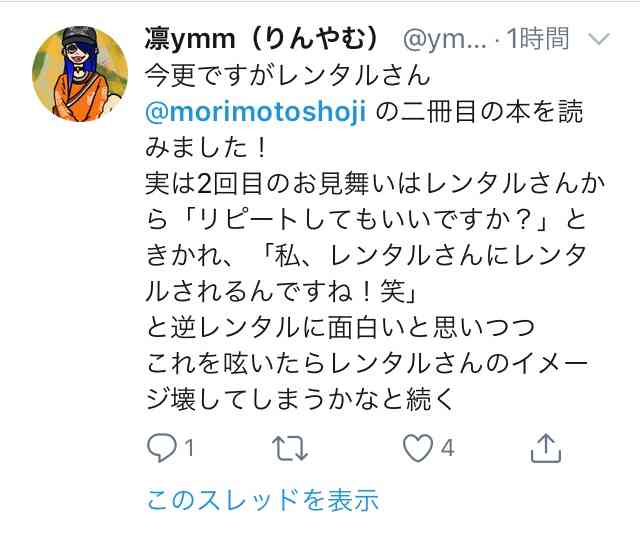640x539 pixels.
Task: Click the text line starting 実は2回目のお見舞い
Action: pyautogui.click(x=375, y=184)
